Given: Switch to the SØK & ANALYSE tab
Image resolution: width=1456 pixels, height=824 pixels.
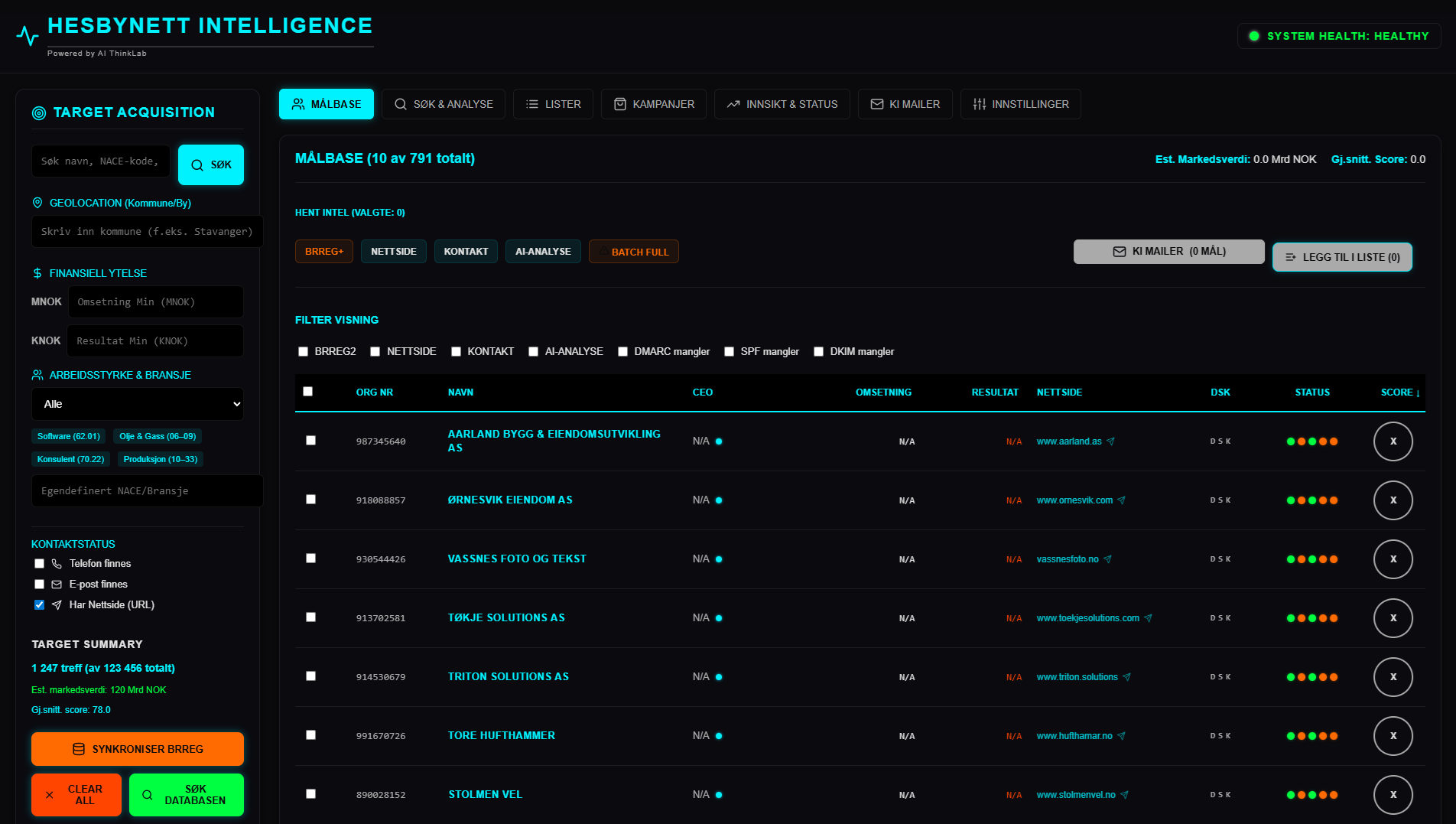Looking at the screenshot, I should pyautogui.click(x=444, y=104).
